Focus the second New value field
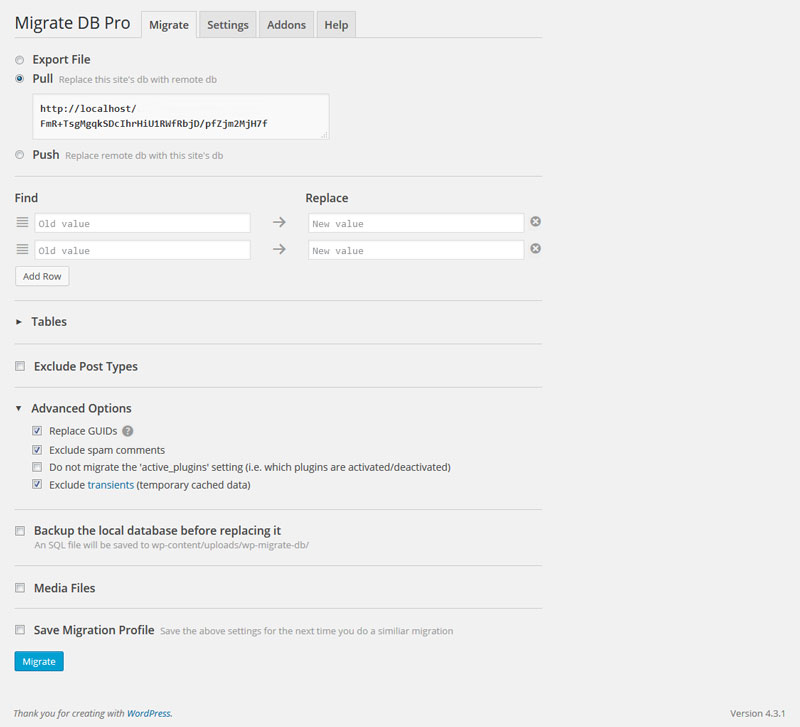Screen dimensions: 800x727 416,250
